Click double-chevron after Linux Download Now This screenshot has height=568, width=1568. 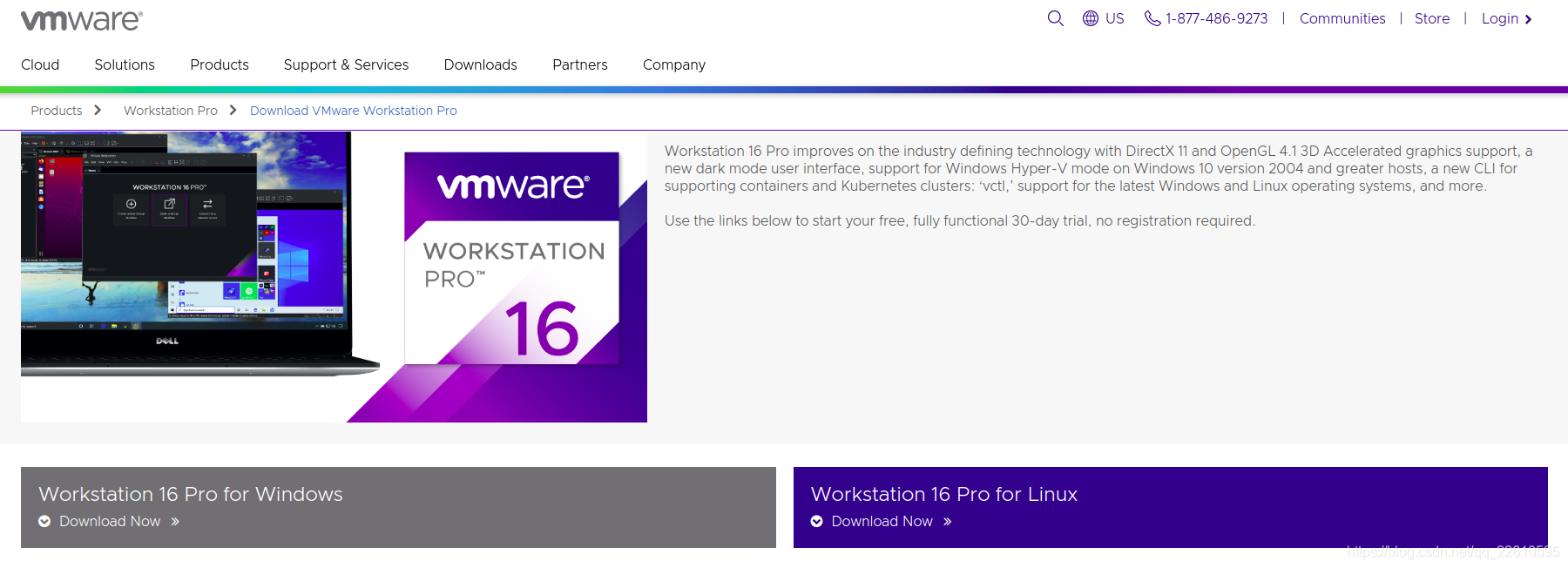coord(948,522)
